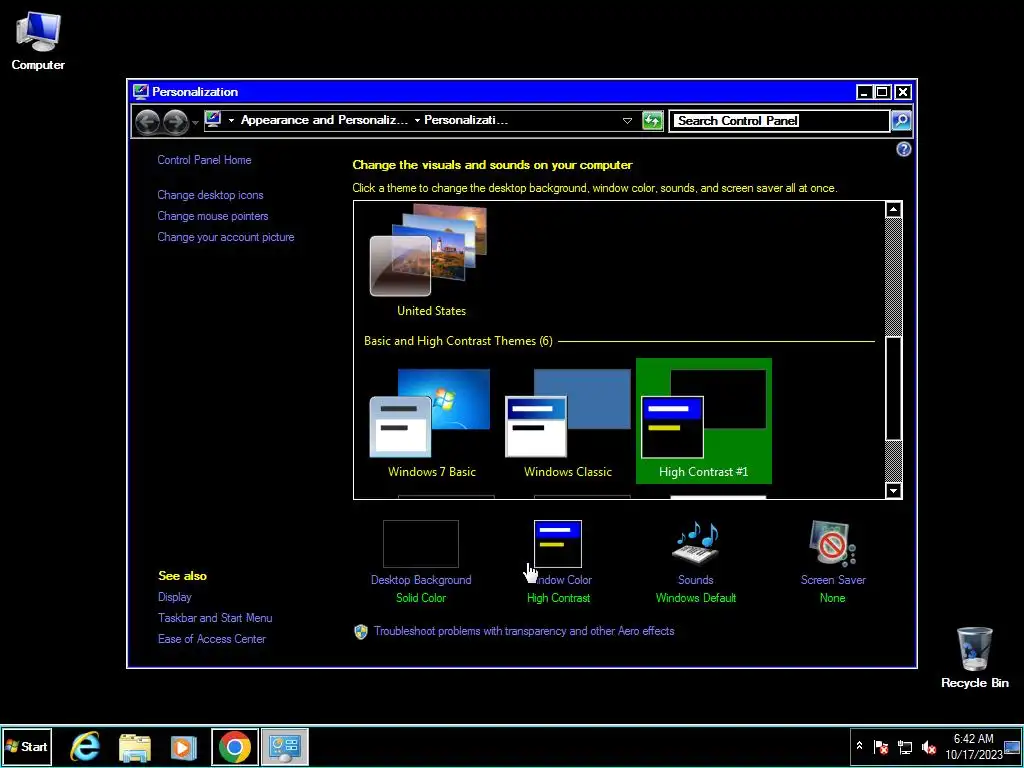Open the Desktop Background preview icon

coord(421,543)
